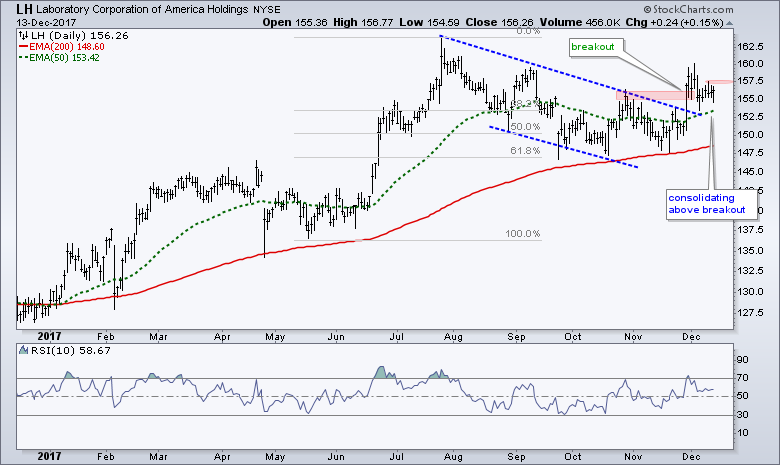
Task: Click the Jul label under the price panel
Action: 396,337
